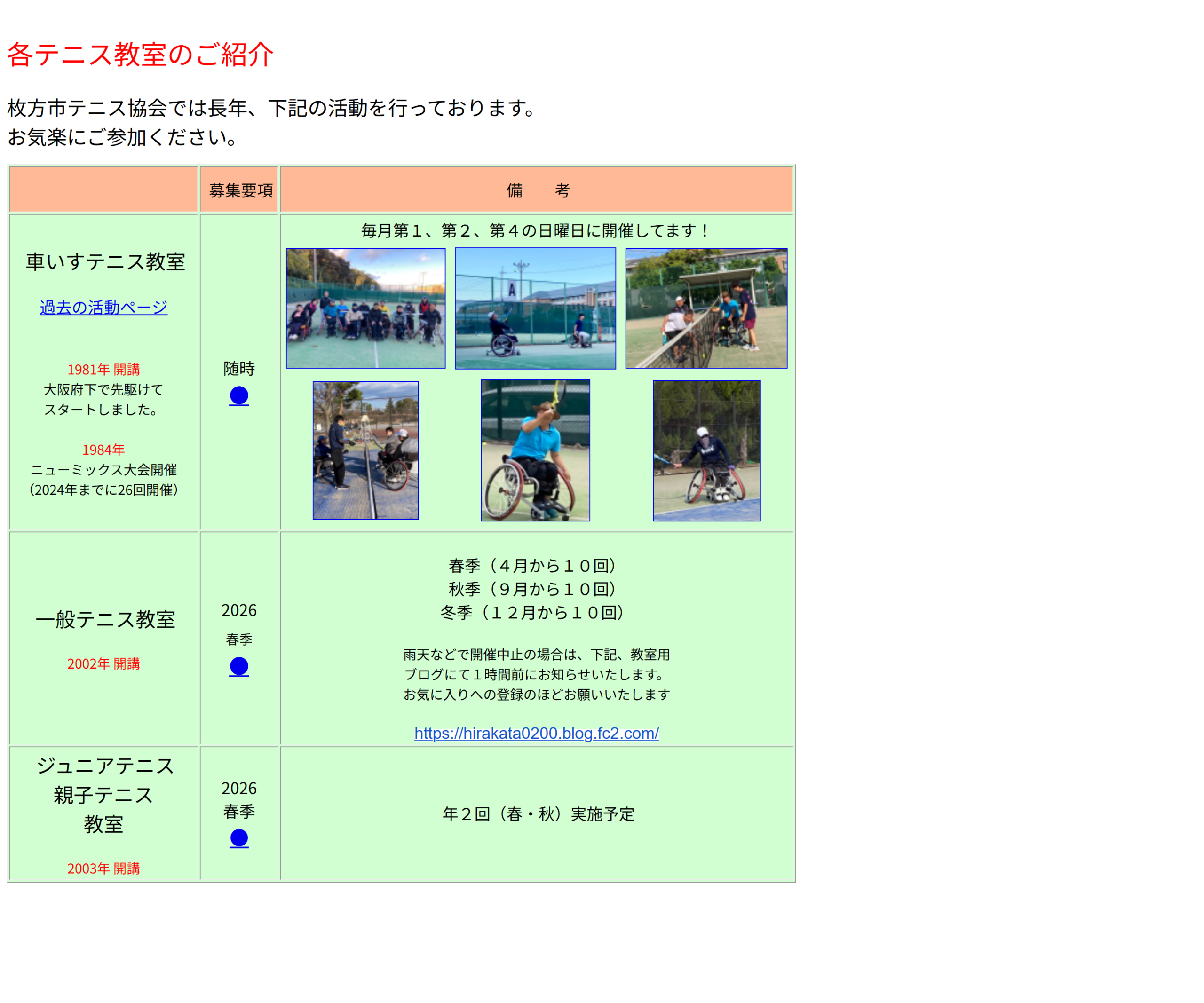
Task: Click the 1981年 開講 text
Action: pos(104,370)
